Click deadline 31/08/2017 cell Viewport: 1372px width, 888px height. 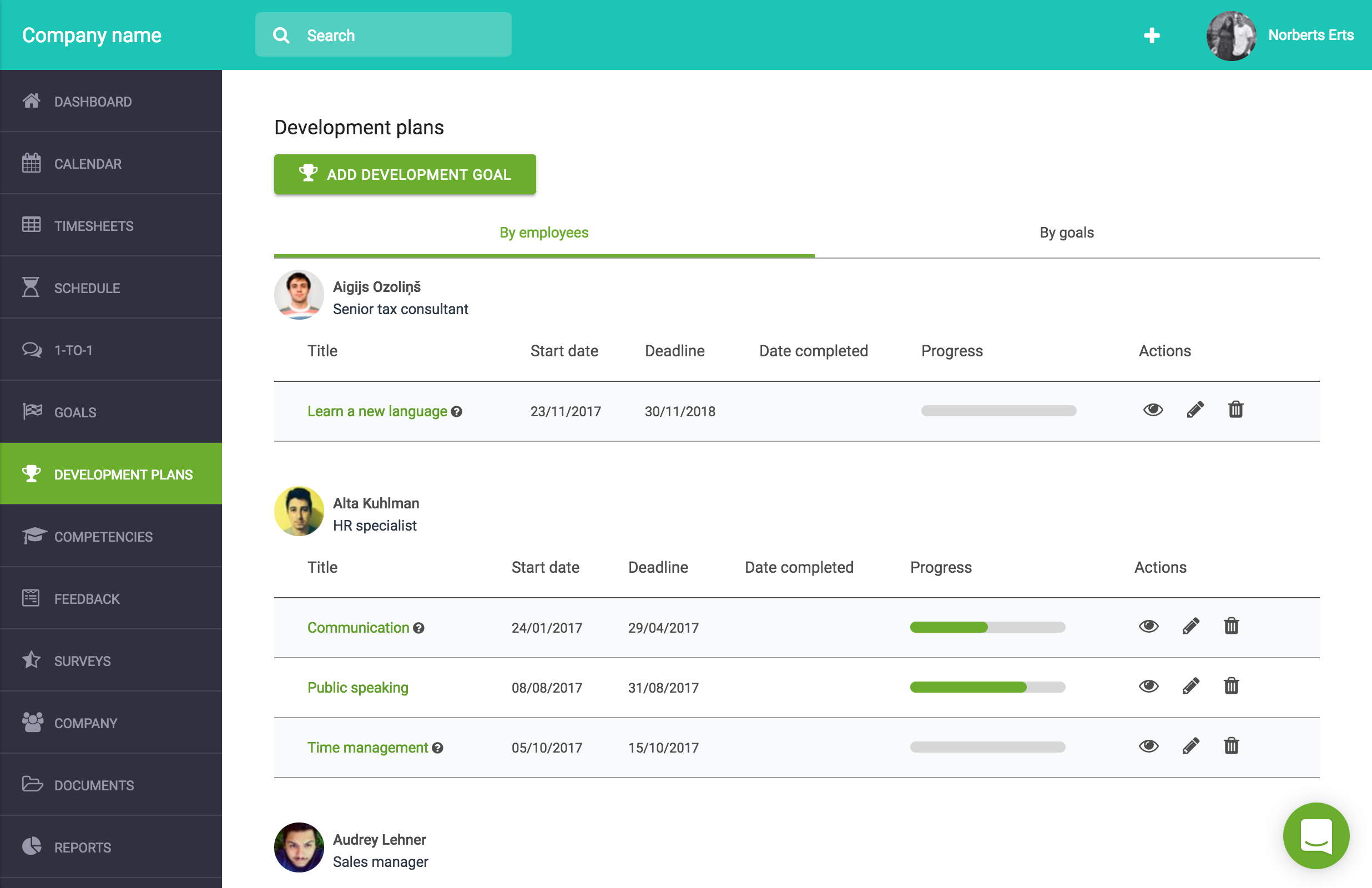(663, 687)
